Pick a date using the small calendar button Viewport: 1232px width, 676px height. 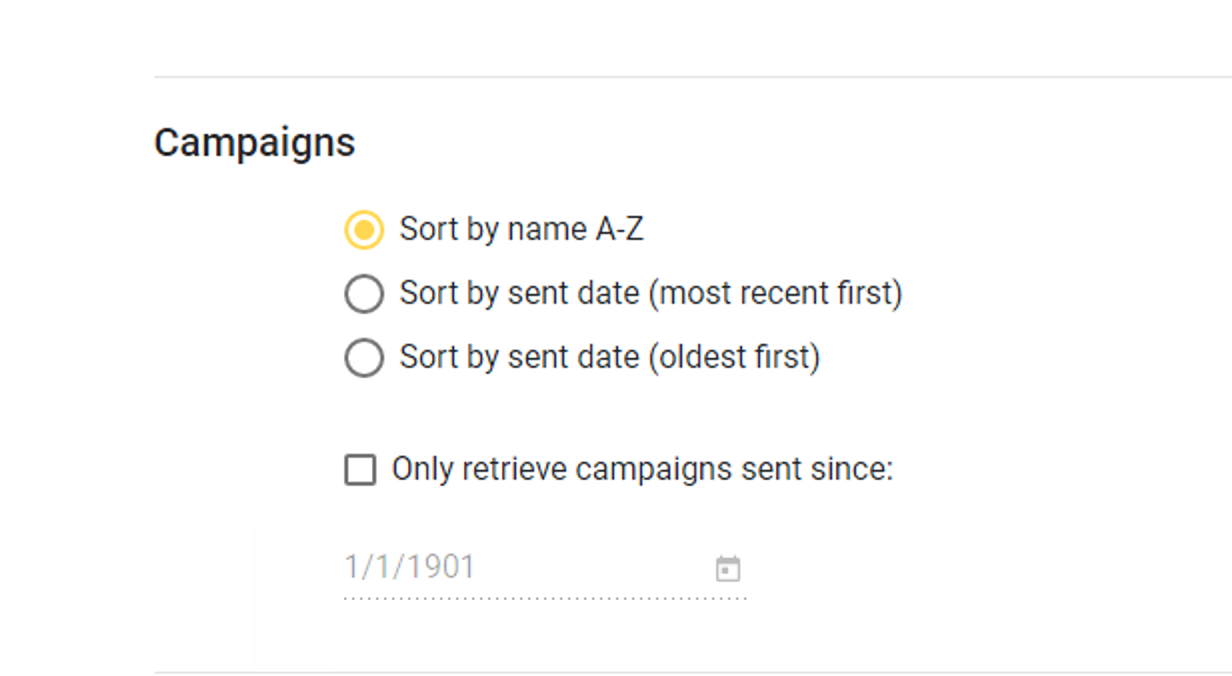[728, 569]
